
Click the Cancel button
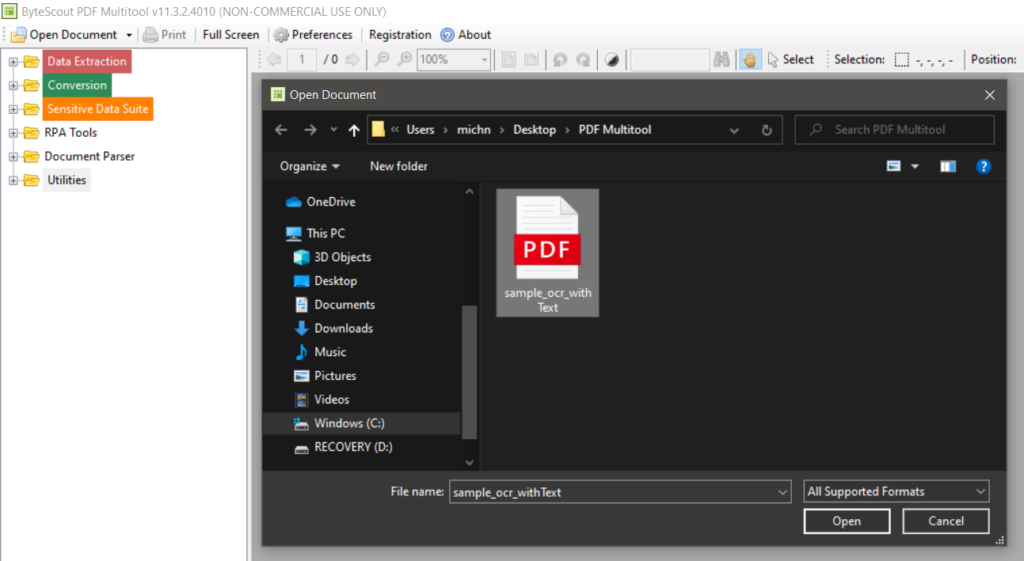tap(946, 521)
